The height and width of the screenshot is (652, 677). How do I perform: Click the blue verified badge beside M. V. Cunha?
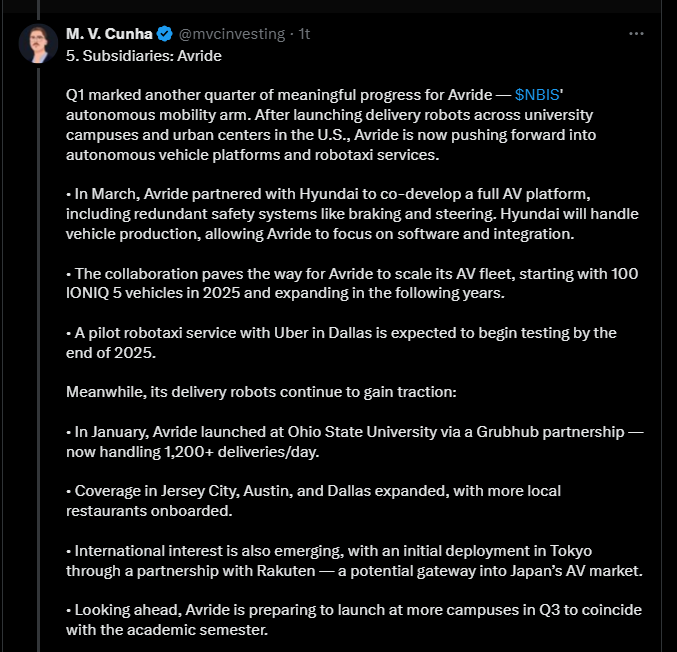click(x=164, y=34)
